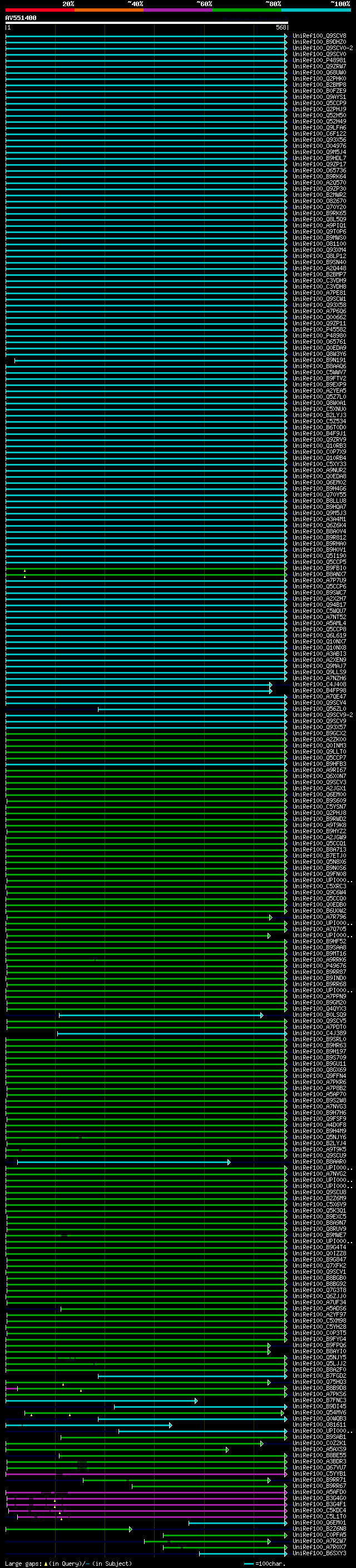Select label UniRef100_C3VDH9

pos(319,280)
